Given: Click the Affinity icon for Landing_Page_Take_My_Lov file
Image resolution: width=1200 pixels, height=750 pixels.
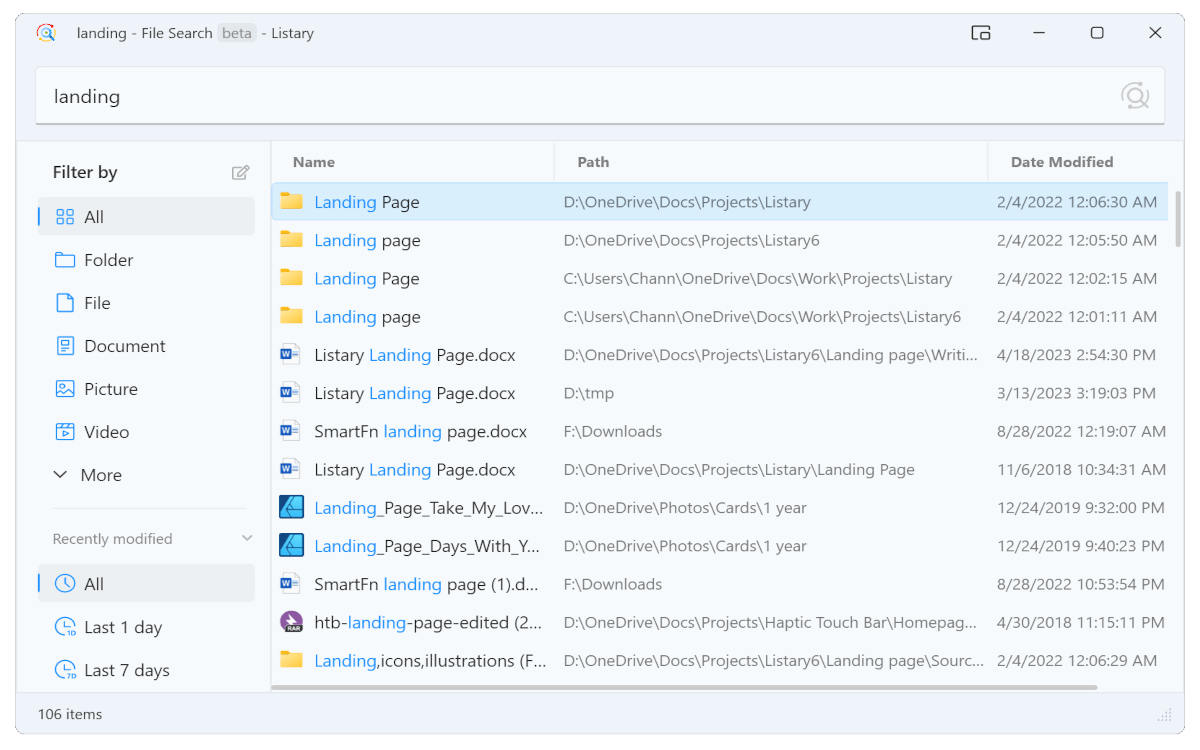Looking at the screenshot, I should click(x=291, y=508).
